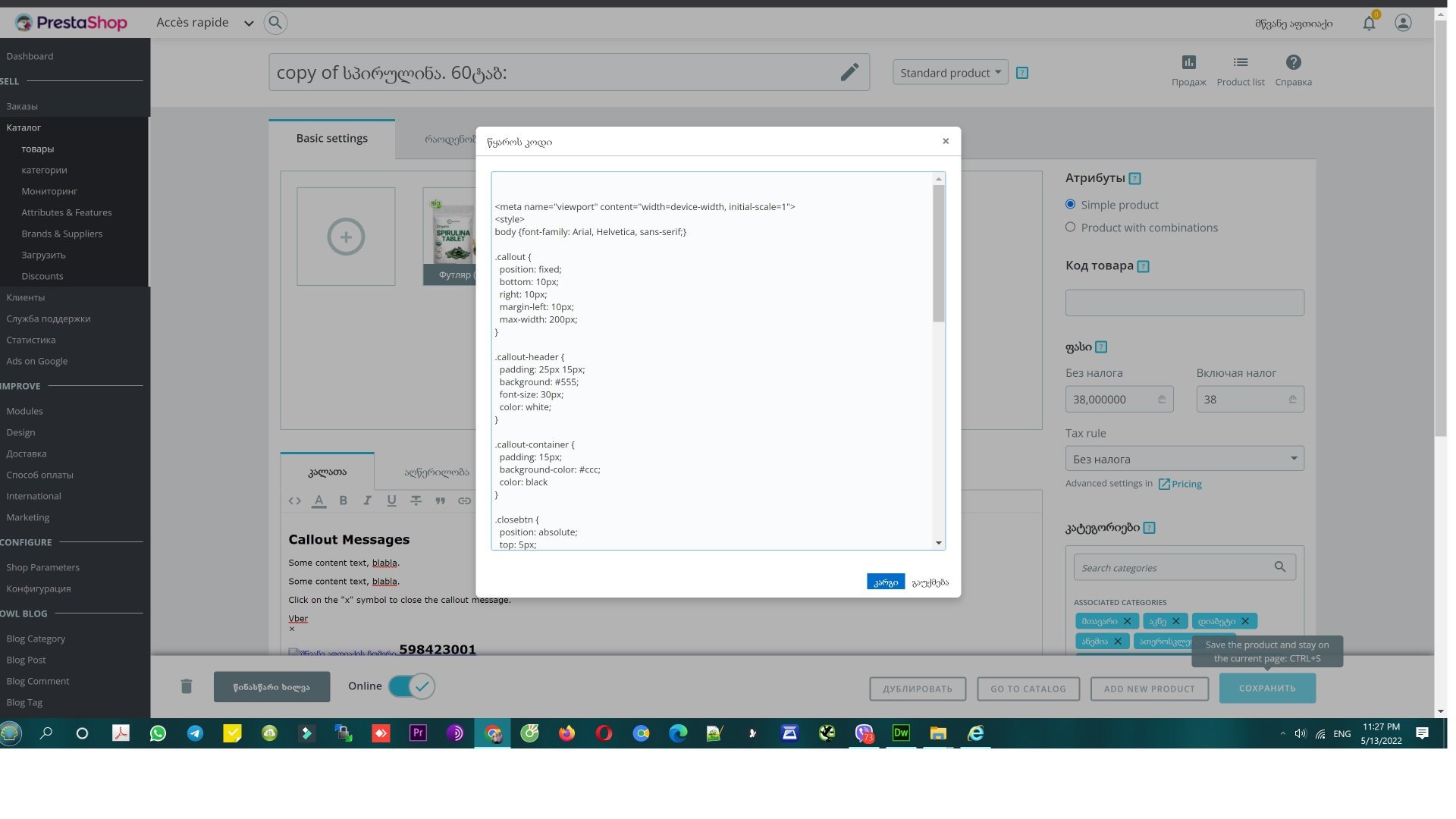Toggle underline formatting in editor toolbar
The image size is (1456, 819).
(x=391, y=500)
